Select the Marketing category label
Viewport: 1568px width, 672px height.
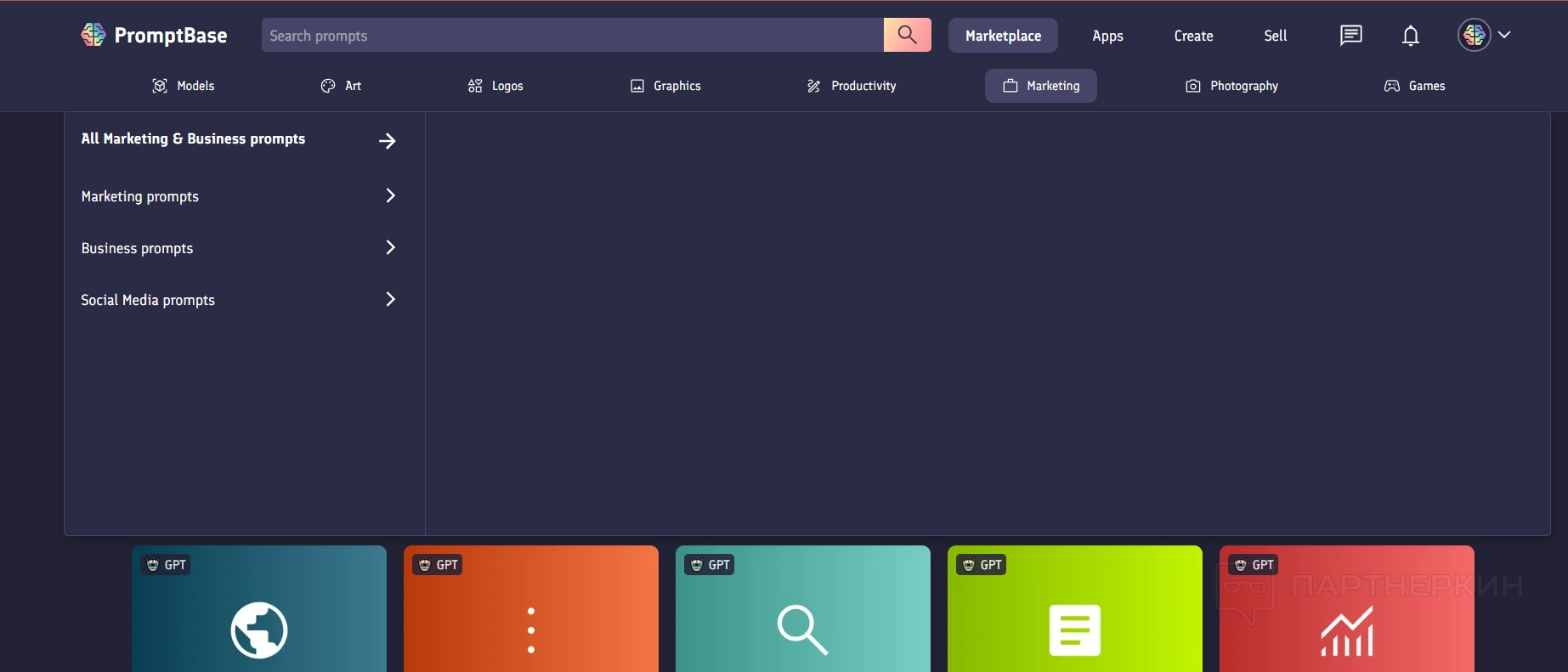(x=1053, y=86)
